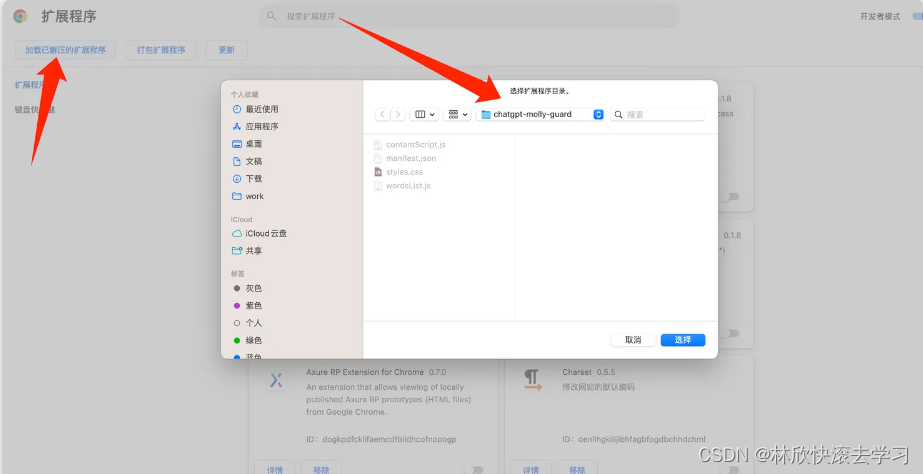This screenshot has height=474, width=923.
Task: Click Axure RP Extension for Chrome title
Action: click(365, 372)
